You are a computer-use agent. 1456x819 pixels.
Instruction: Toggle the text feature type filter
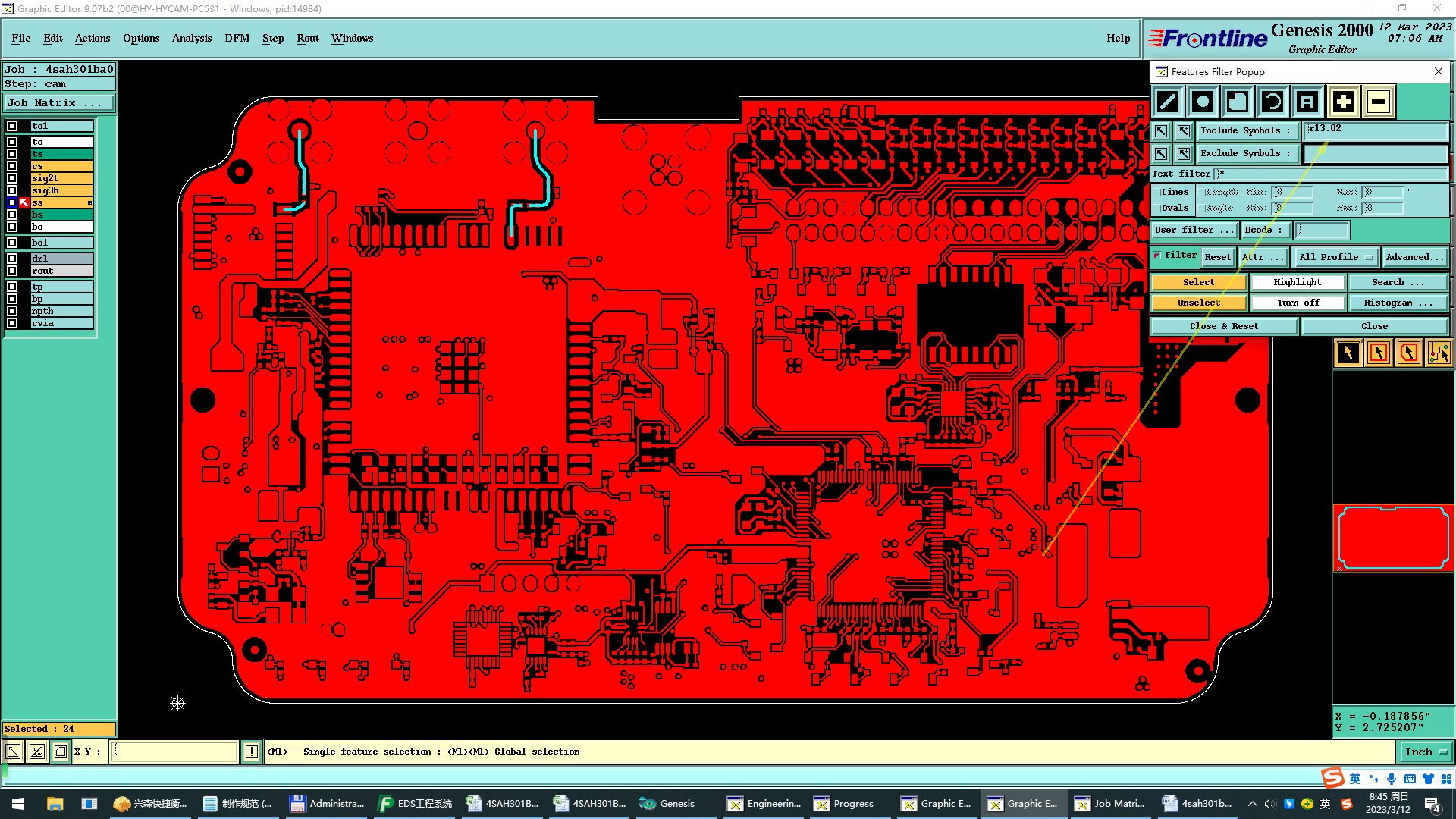1307,102
